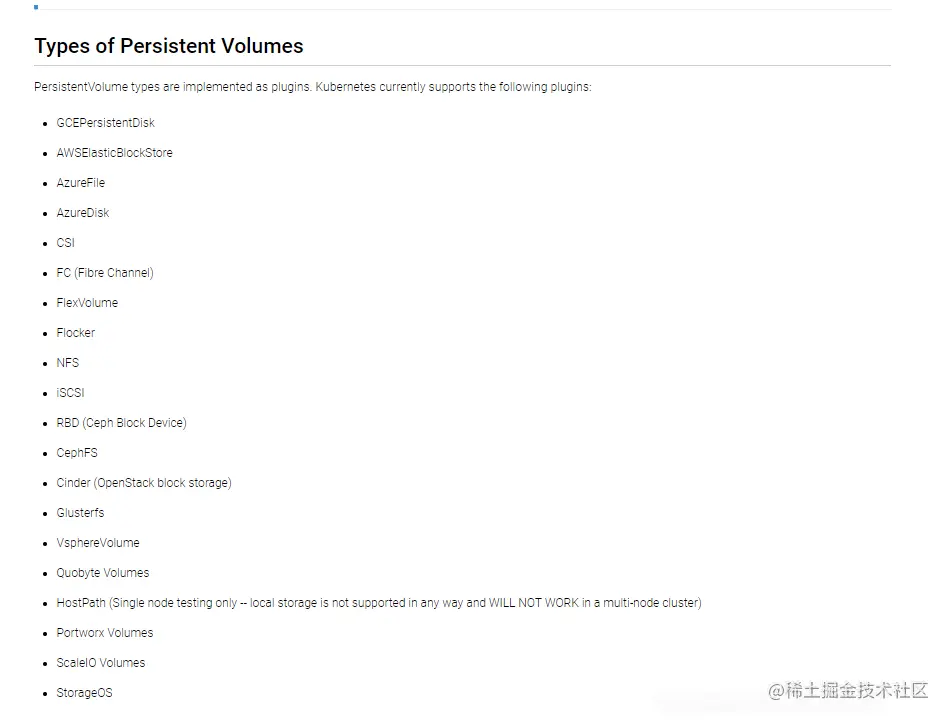
Task: Select the StorageOS list item
Action: point(84,693)
